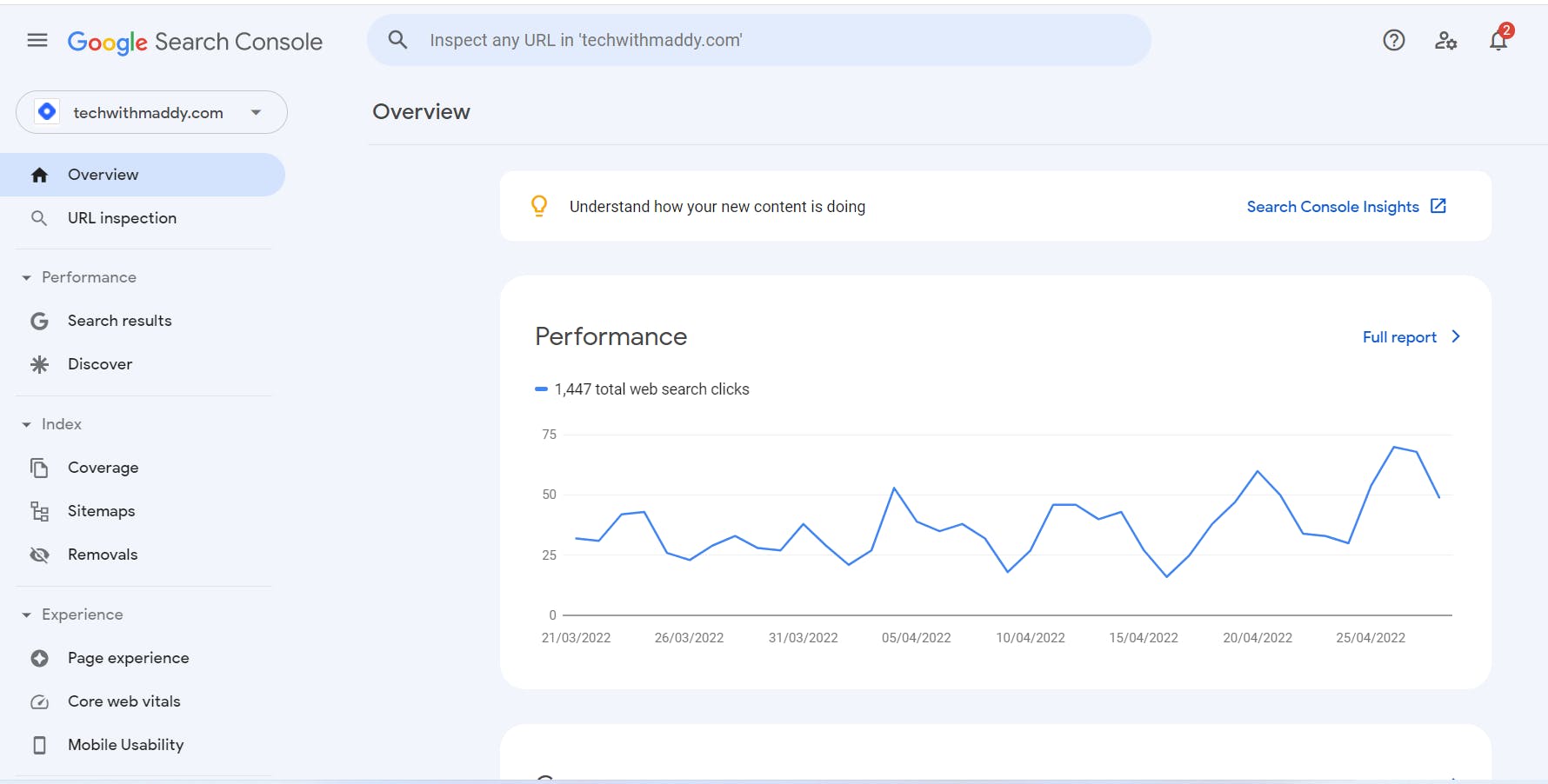
Task: Focus the Inspect any URL search field
Action: click(759, 40)
